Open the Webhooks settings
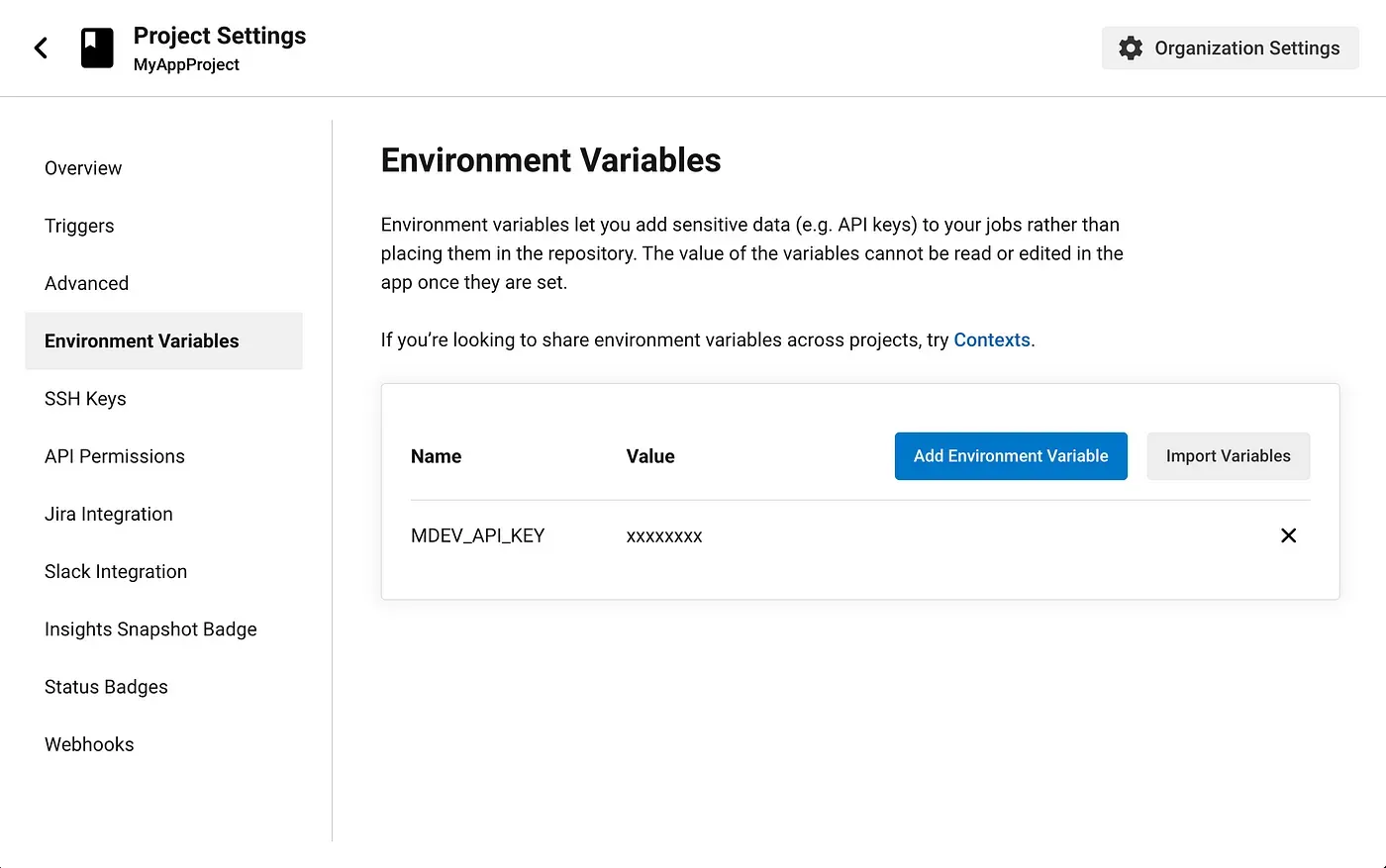1386x868 pixels. coord(89,744)
